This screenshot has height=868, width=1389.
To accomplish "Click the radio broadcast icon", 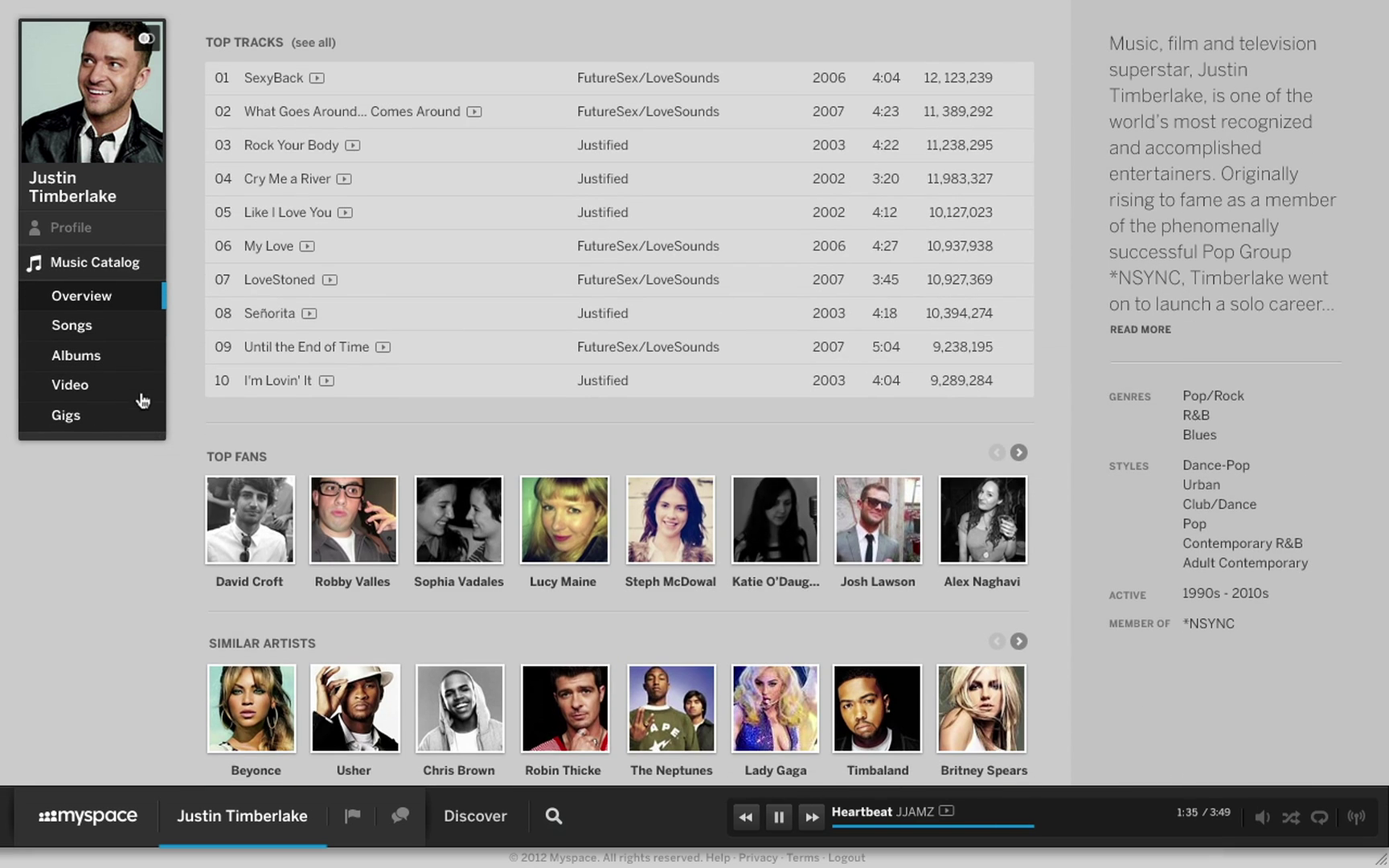I will 1356,817.
